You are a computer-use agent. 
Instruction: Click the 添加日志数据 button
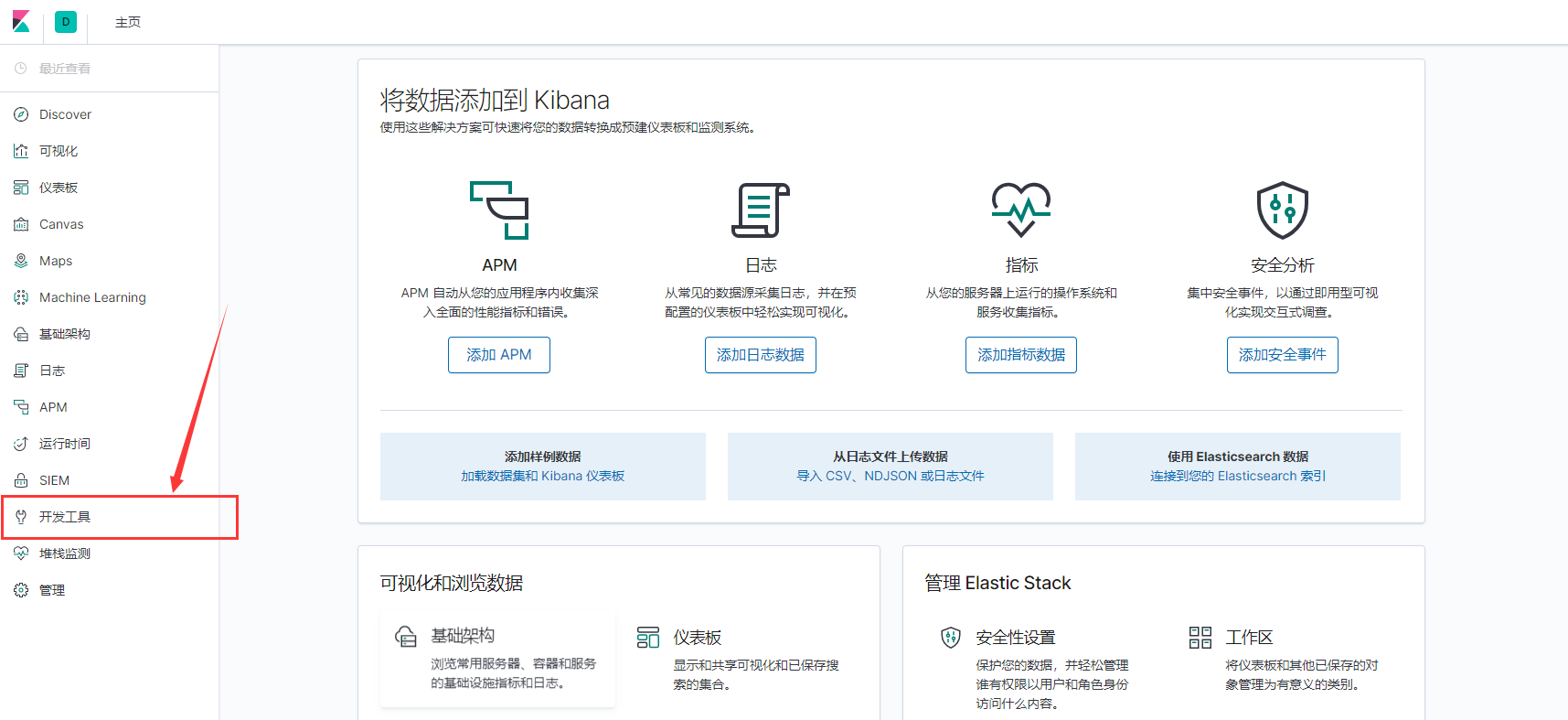(x=761, y=355)
